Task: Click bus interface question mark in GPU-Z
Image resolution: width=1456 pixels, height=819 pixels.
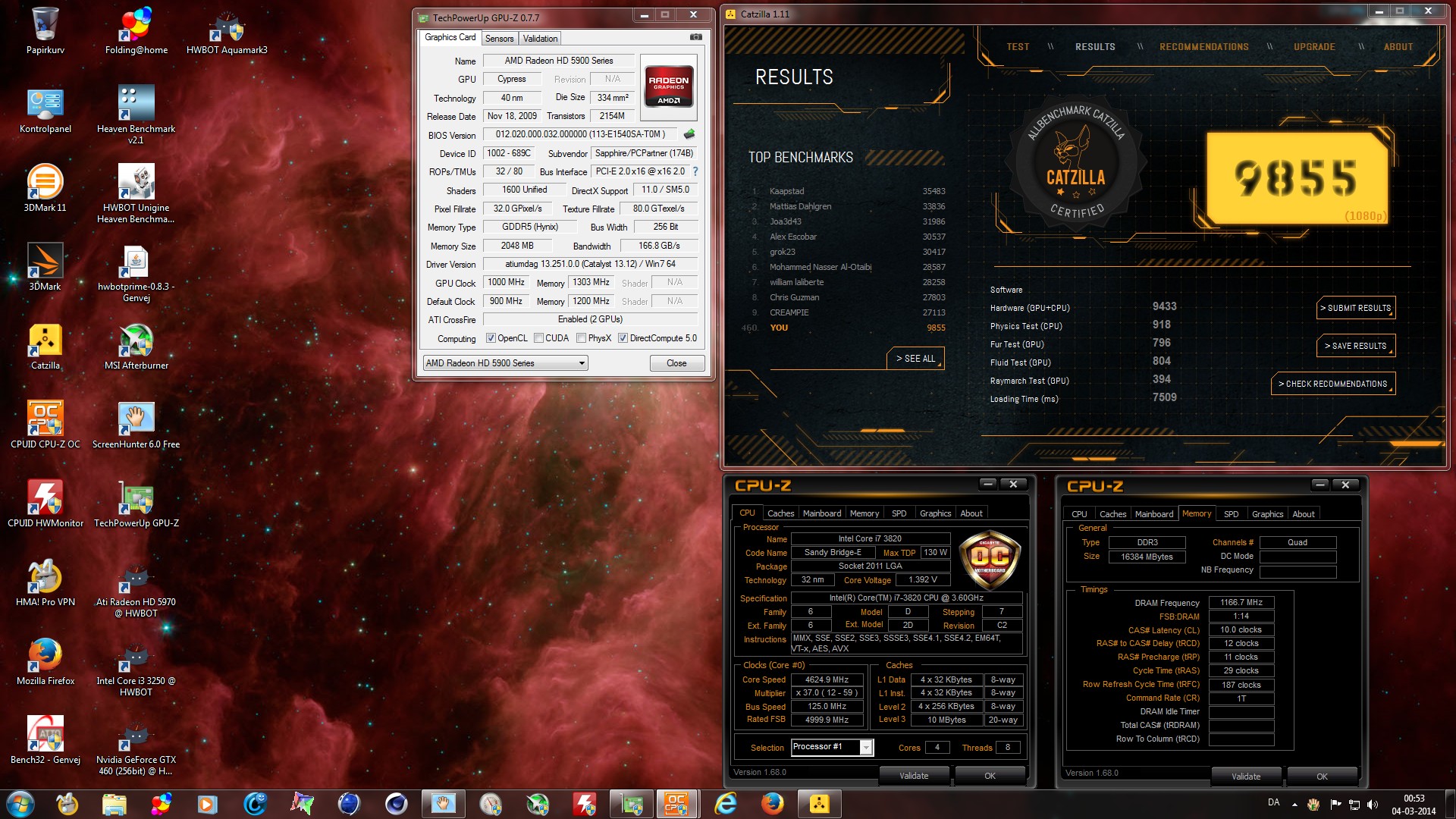Action: (695, 171)
